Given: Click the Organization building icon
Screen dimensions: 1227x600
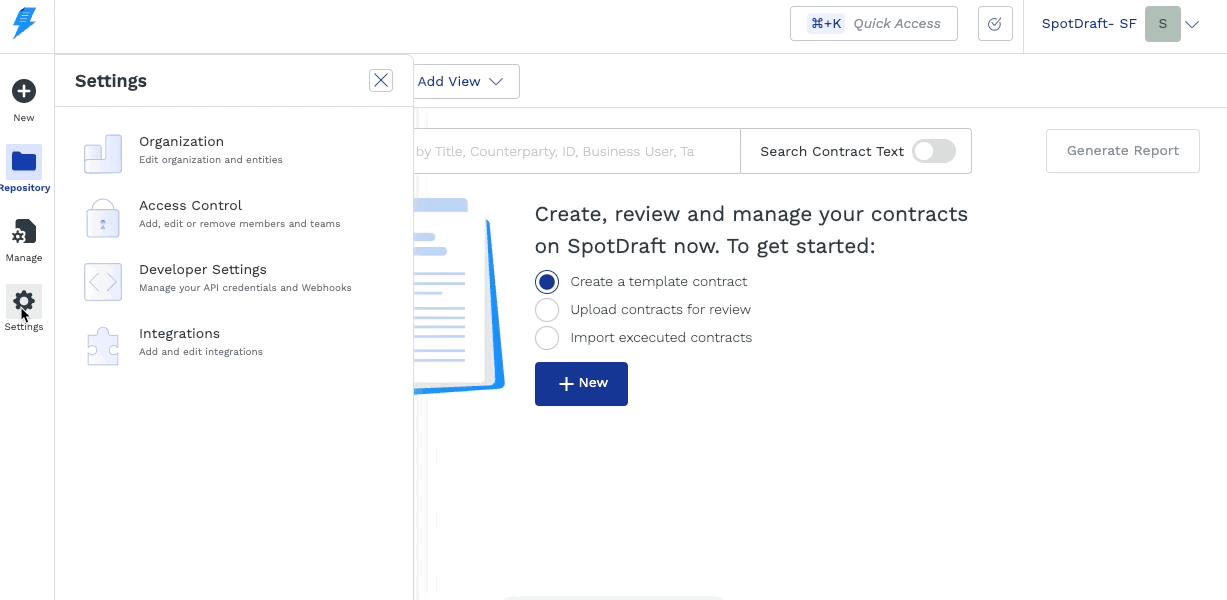Looking at the screenshot, I should pyautogui.click(x=103, y=152).
